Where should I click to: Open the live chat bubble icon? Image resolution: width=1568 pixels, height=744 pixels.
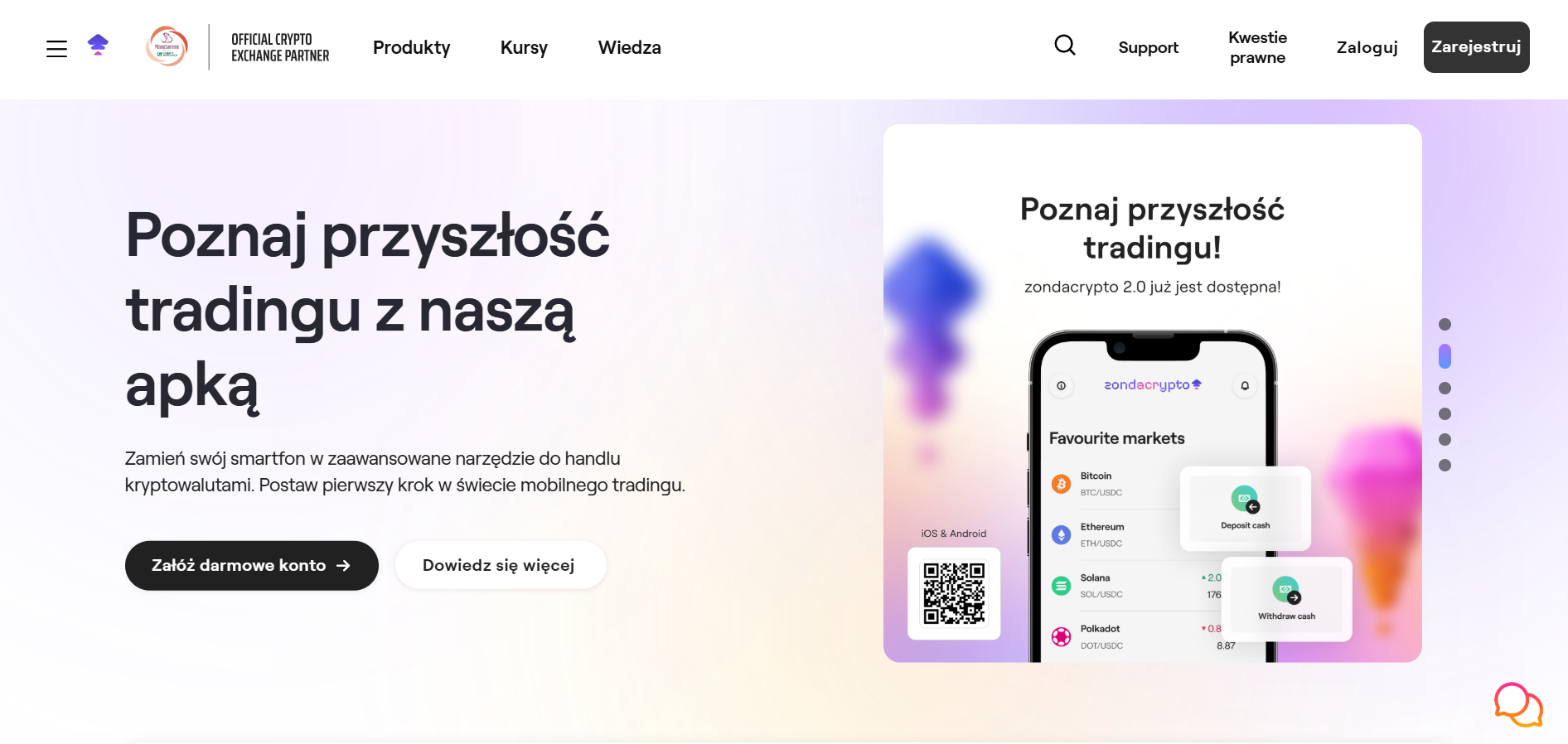click(1518, 705)
